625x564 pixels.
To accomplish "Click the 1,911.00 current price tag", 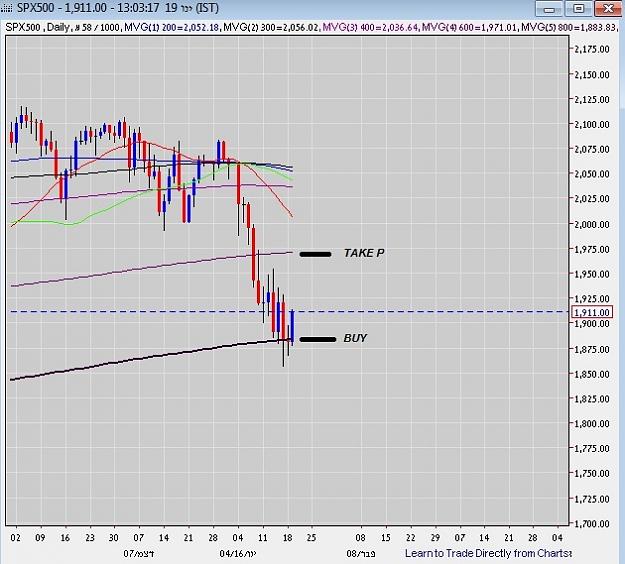I will [592, 312].
